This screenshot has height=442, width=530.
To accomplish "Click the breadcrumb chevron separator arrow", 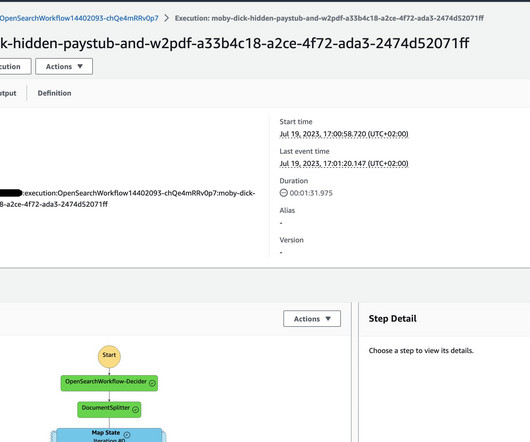I will point(166,18).
